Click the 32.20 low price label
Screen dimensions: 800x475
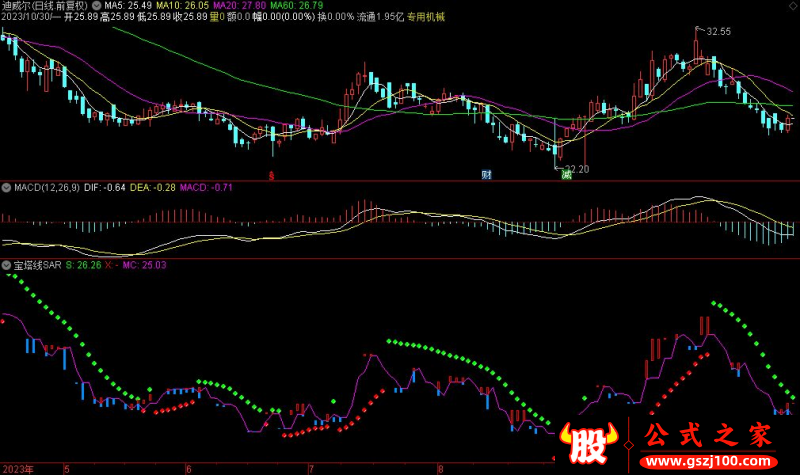(577, 169)
